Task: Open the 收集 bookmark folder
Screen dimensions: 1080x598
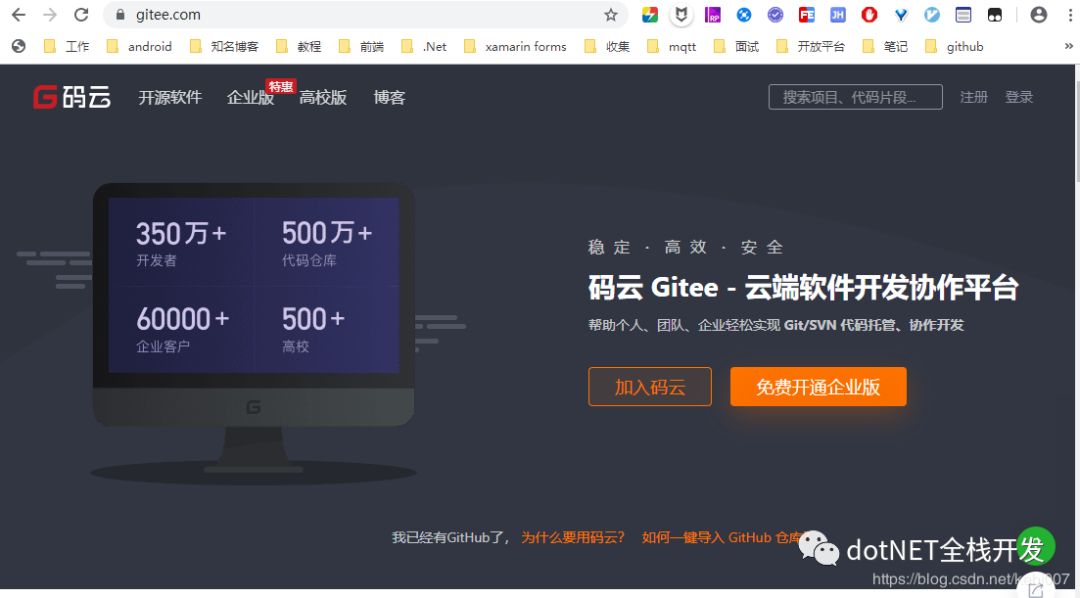Action: 607,46
